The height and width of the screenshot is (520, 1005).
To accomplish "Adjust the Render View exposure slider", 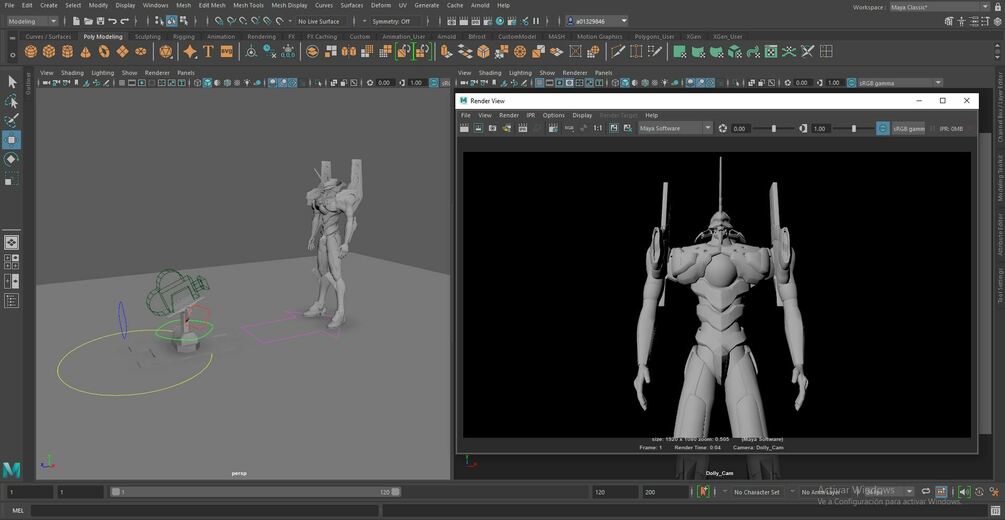I will coord(774,128).
